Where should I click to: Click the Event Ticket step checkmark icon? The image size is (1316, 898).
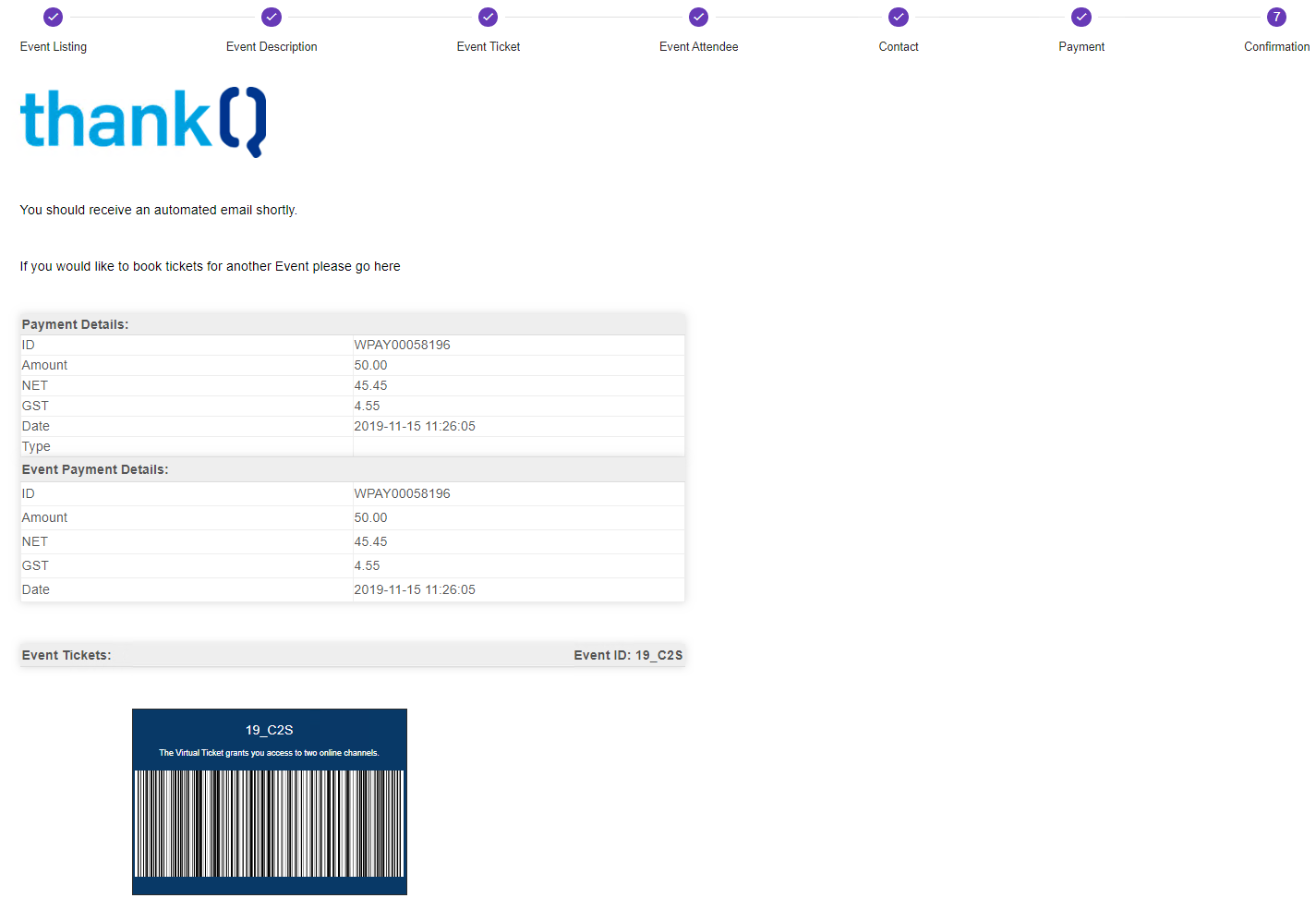[489, 17]
